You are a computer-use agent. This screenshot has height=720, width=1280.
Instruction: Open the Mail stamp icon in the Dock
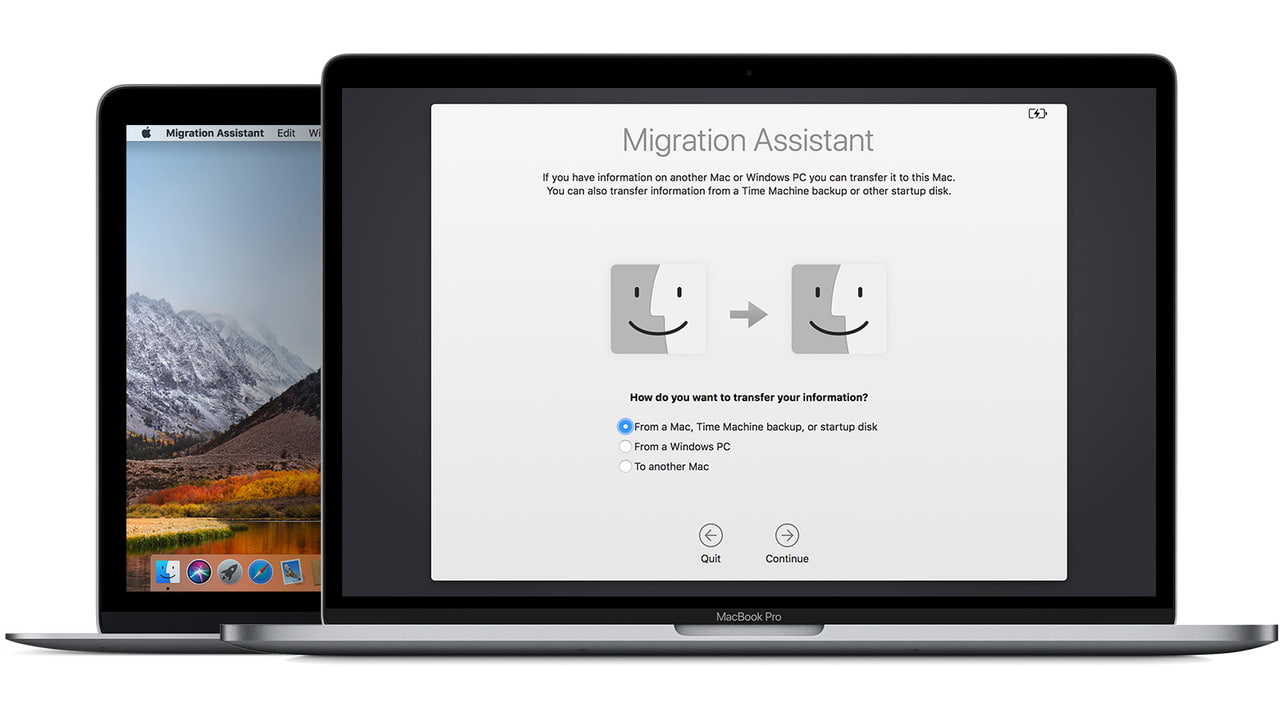(x=291, y=571)
